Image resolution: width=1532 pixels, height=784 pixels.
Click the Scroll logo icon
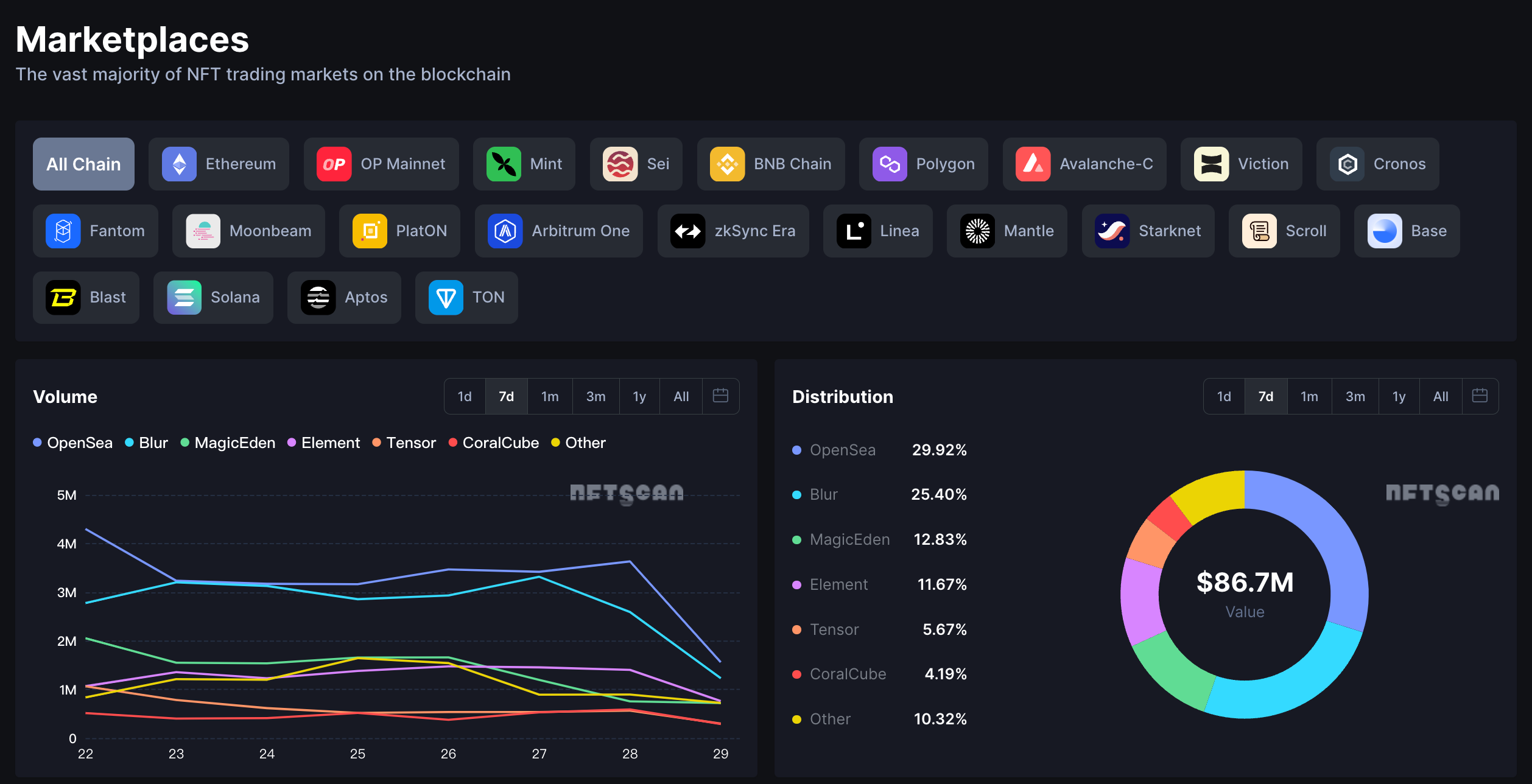click(x=1259, y=231)
